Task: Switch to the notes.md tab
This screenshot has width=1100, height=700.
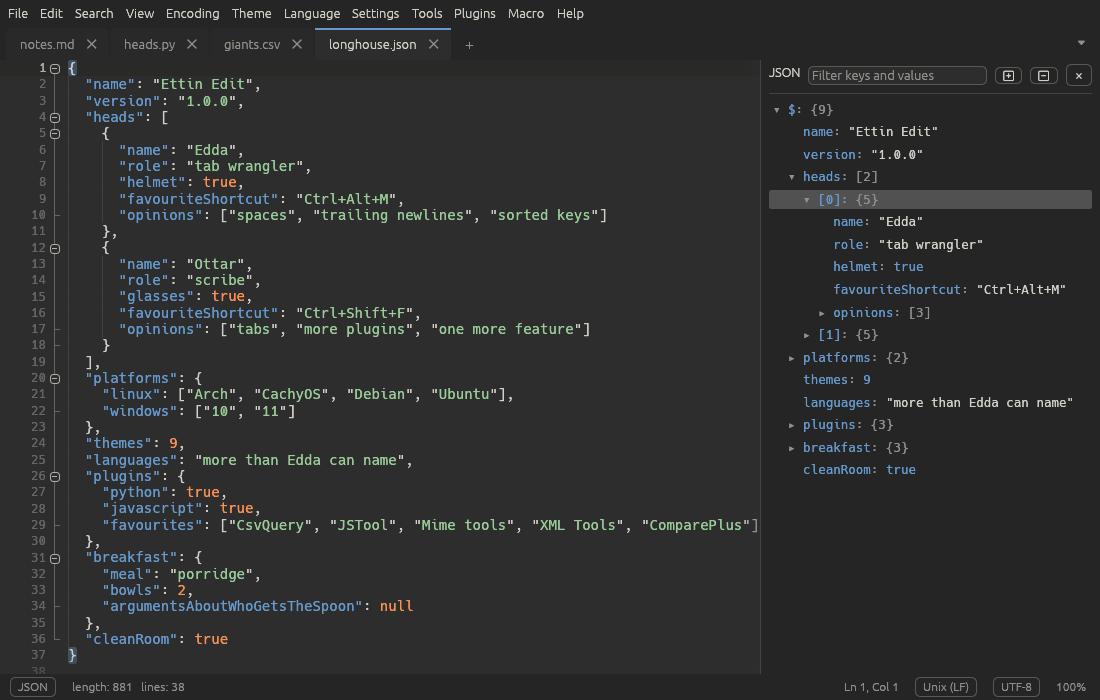Action: coord(47,44)
